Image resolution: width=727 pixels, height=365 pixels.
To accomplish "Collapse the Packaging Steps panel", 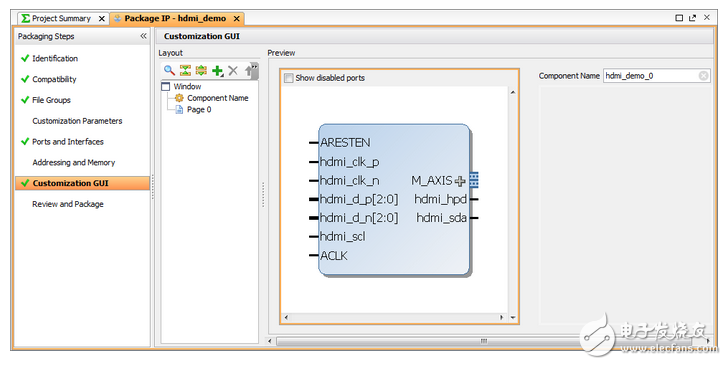I will tap(143, 36).
